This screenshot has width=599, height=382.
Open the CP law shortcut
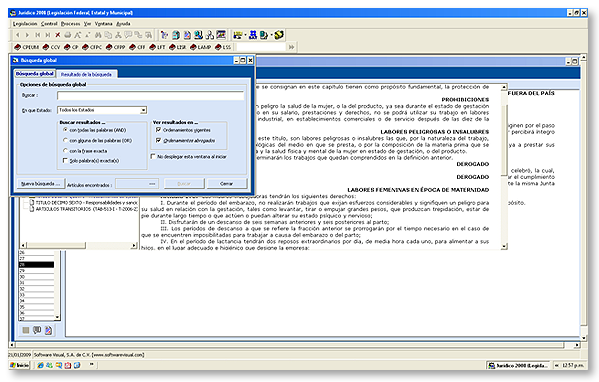tap(71, 47)
